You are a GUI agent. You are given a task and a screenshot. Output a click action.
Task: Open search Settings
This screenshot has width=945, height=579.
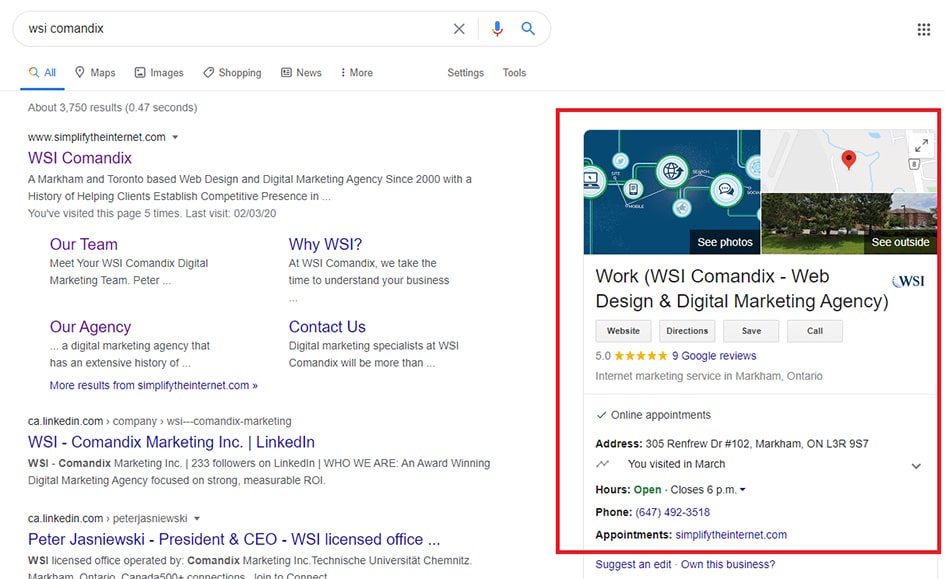[465, 72]
